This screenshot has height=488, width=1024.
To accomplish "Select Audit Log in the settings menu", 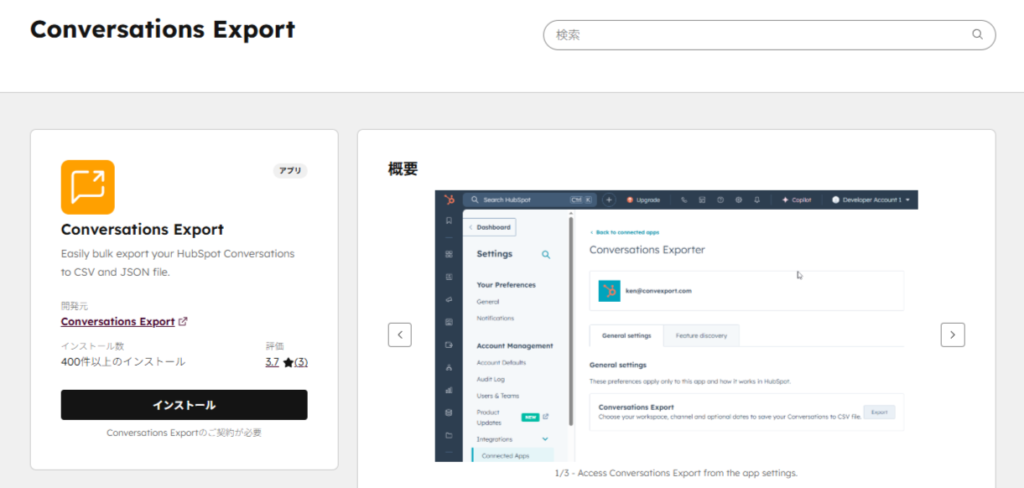I will (490, 379).
